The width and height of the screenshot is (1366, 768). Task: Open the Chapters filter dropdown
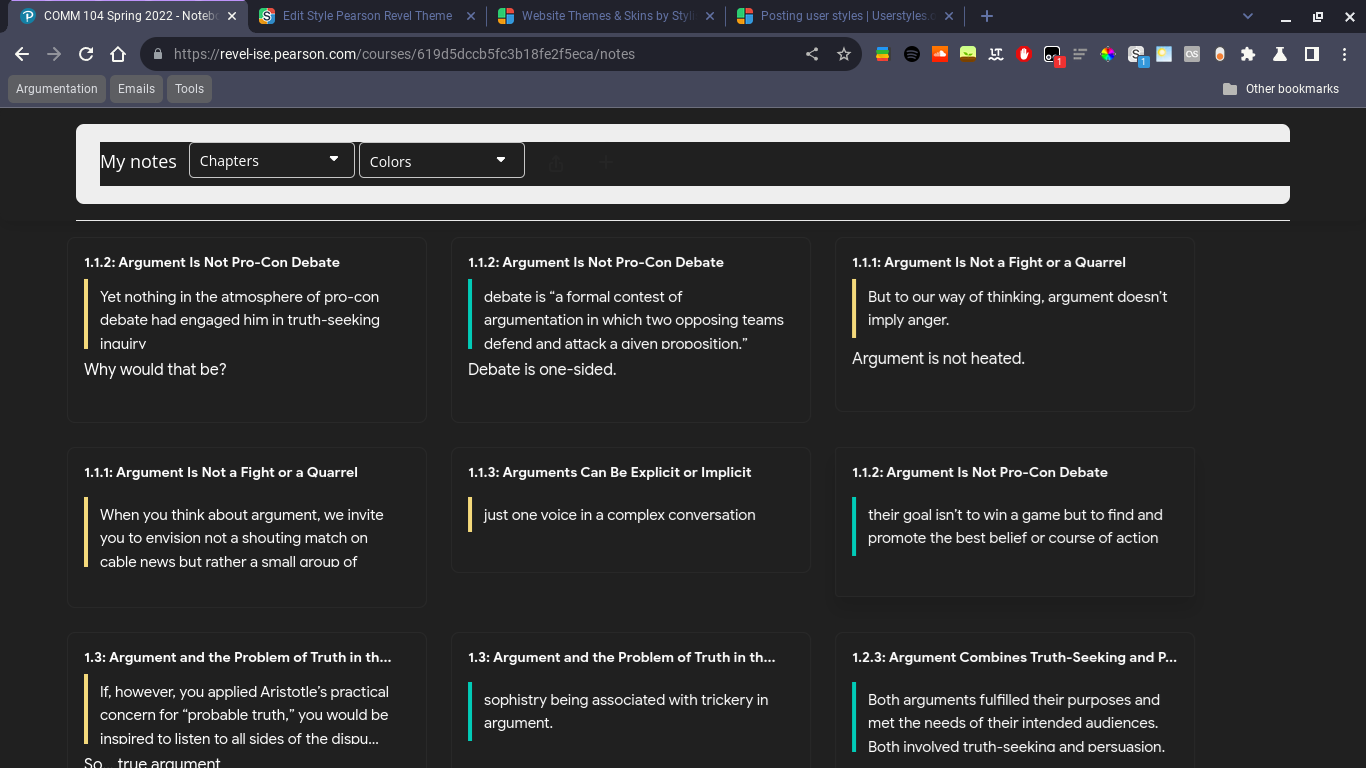272,160
